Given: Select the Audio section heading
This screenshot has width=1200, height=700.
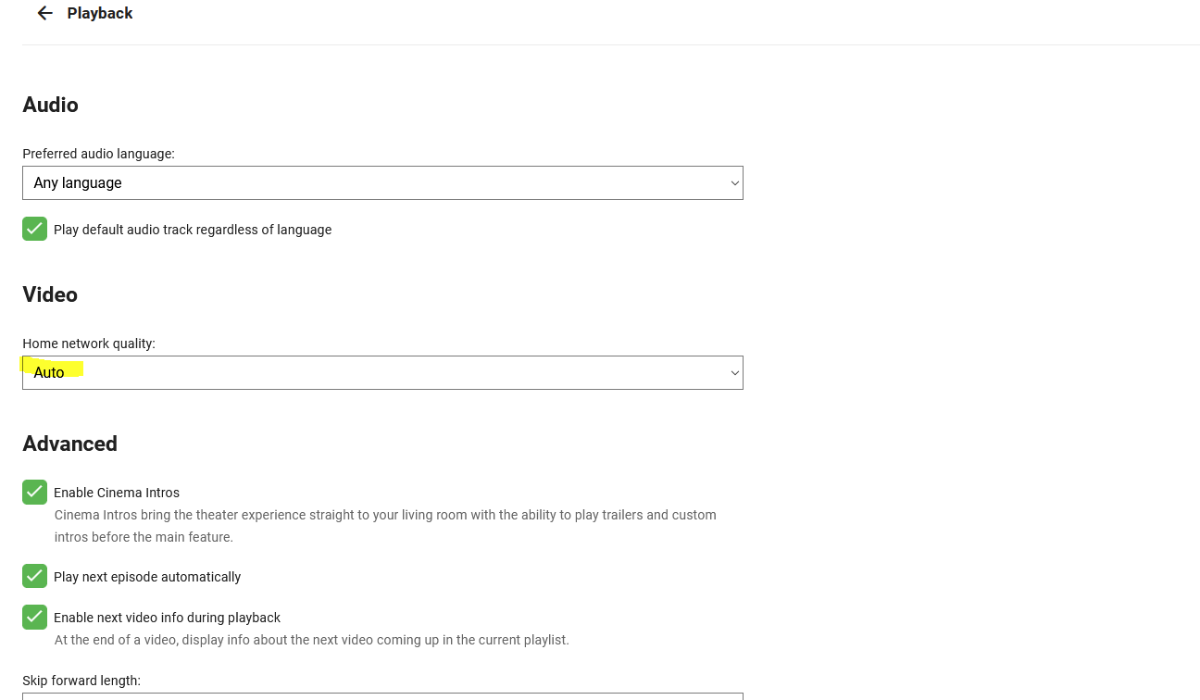Looking at the screenshot, I should [x=50, y=105].
